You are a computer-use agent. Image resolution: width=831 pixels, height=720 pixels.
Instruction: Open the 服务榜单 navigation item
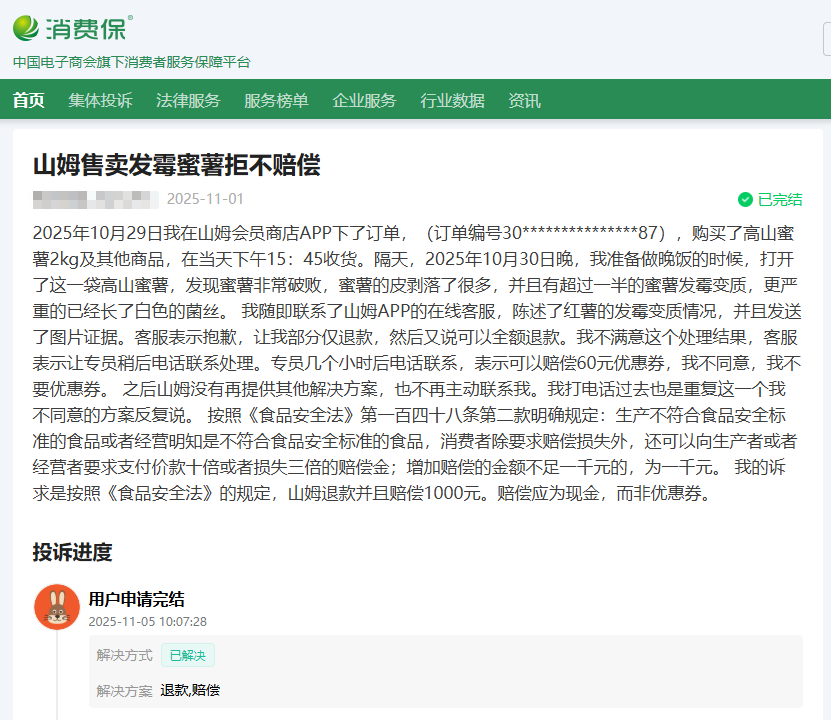pos(276,101)
